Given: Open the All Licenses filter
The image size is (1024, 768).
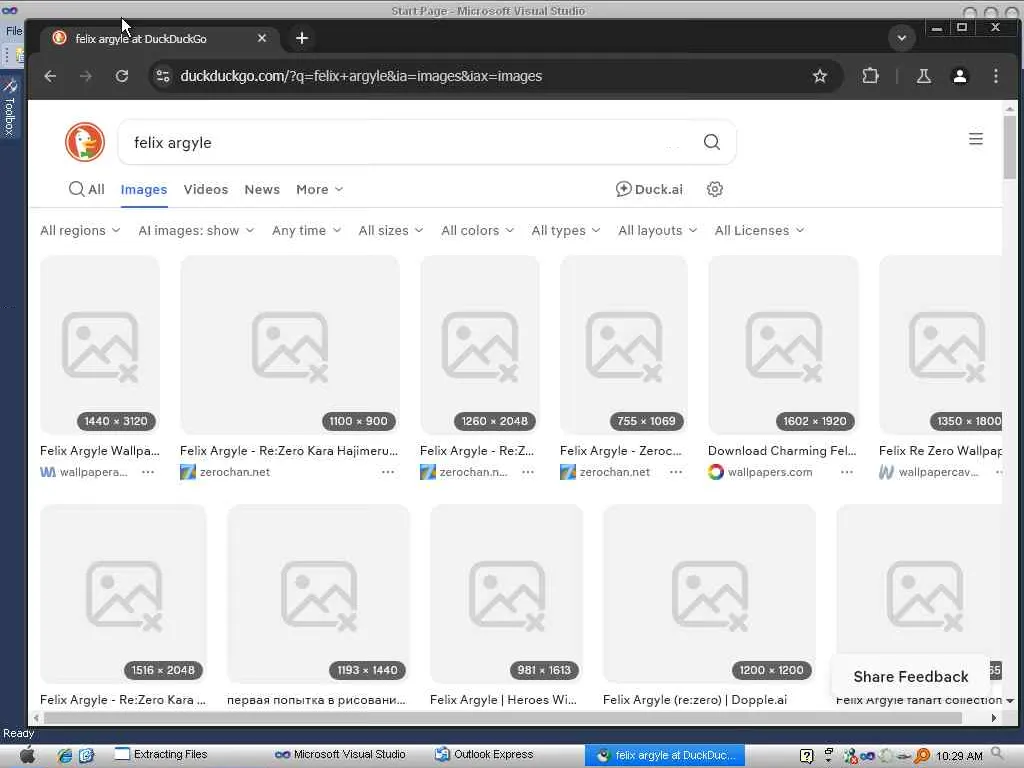Looking at the screenshot, I should pyautogui.click(x=759, y=231).
